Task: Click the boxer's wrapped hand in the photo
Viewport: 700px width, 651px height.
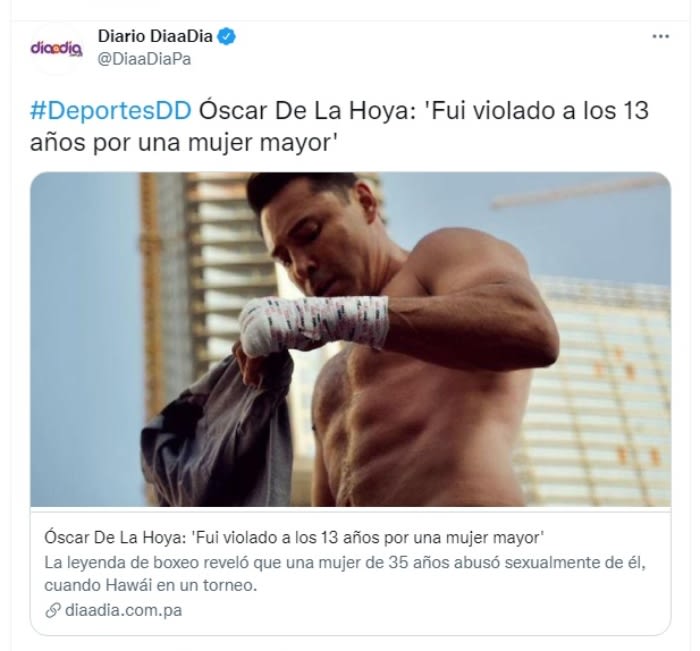Action: [312, 324]
